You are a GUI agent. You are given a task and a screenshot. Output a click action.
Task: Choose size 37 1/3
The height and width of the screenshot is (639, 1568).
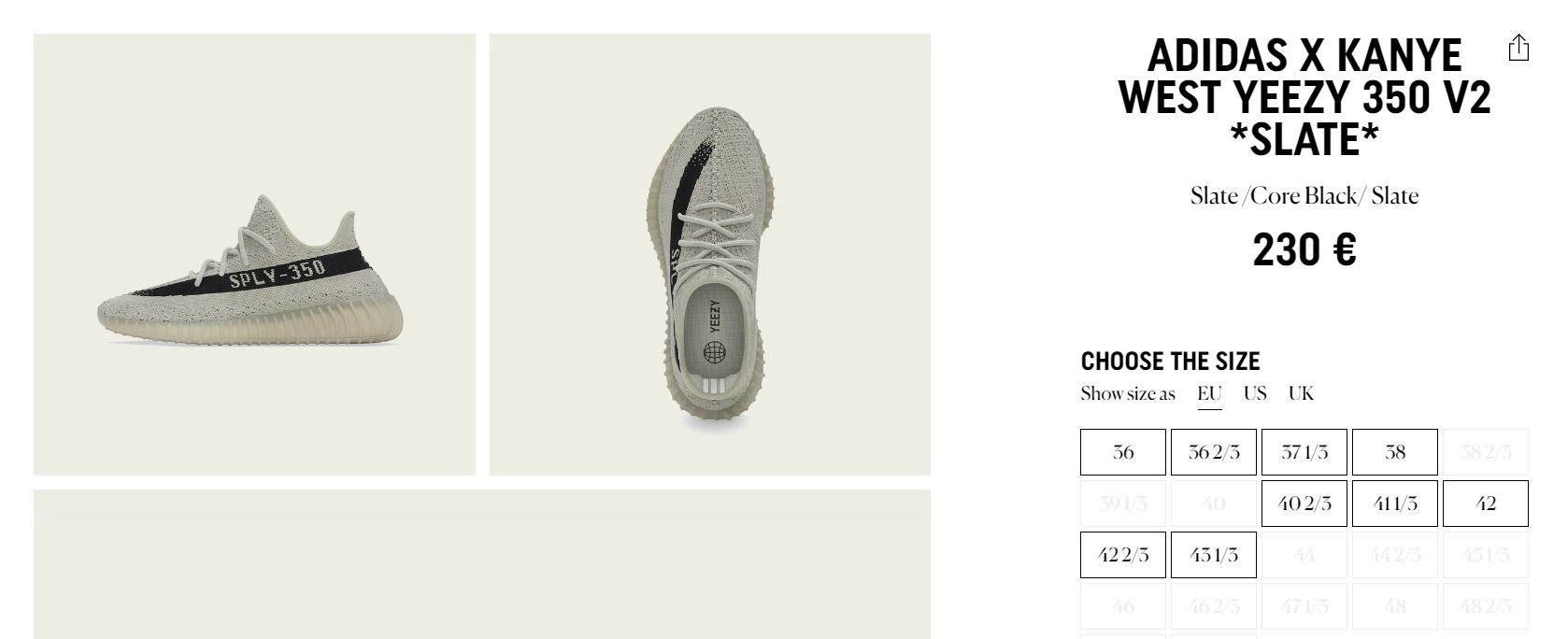click(1304, 452)
